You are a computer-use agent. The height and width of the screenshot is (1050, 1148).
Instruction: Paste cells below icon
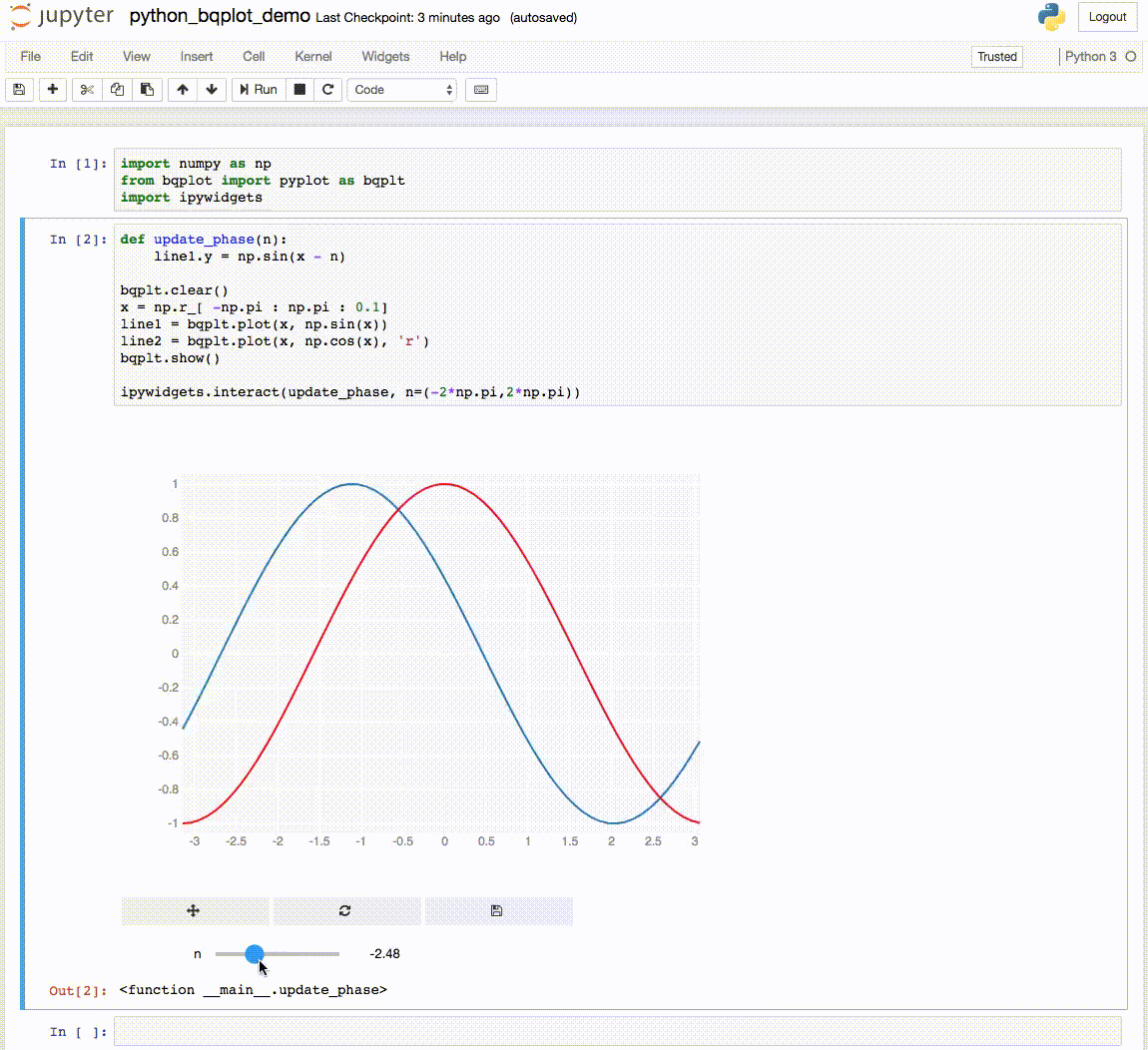(147, 90)
